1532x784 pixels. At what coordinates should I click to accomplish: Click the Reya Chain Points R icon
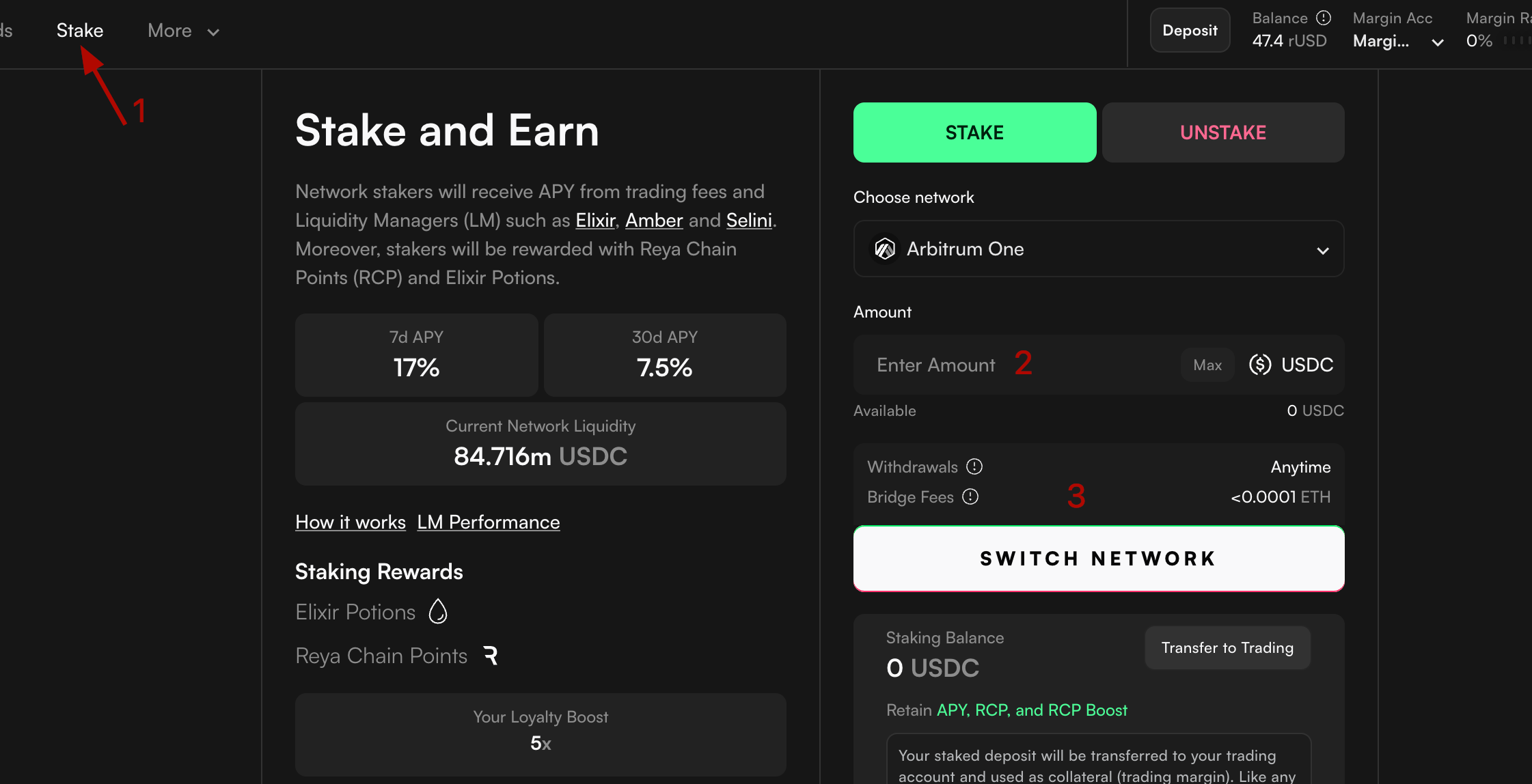coord(490,656)
